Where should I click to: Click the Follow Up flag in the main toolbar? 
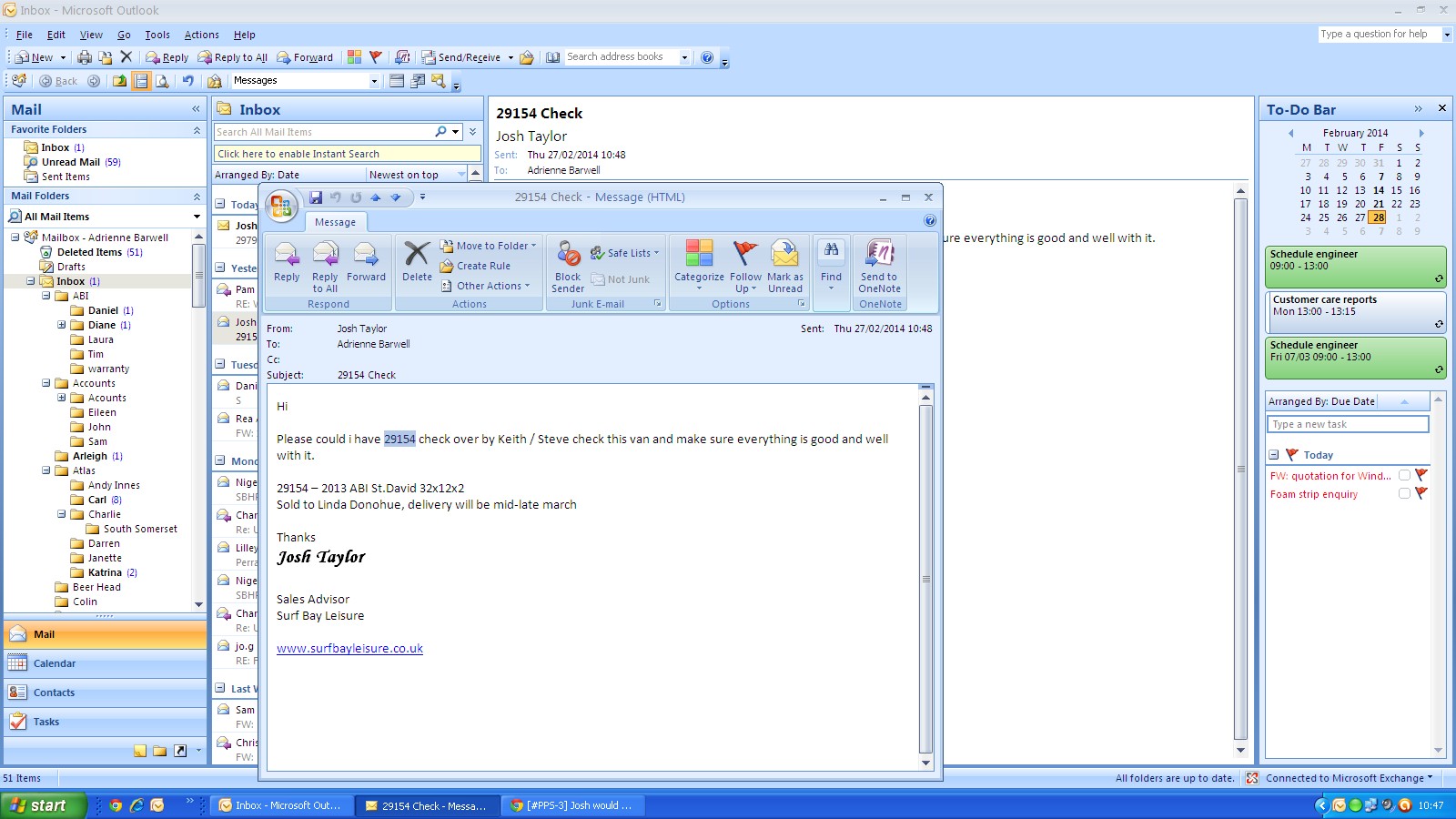click(375, 57)
